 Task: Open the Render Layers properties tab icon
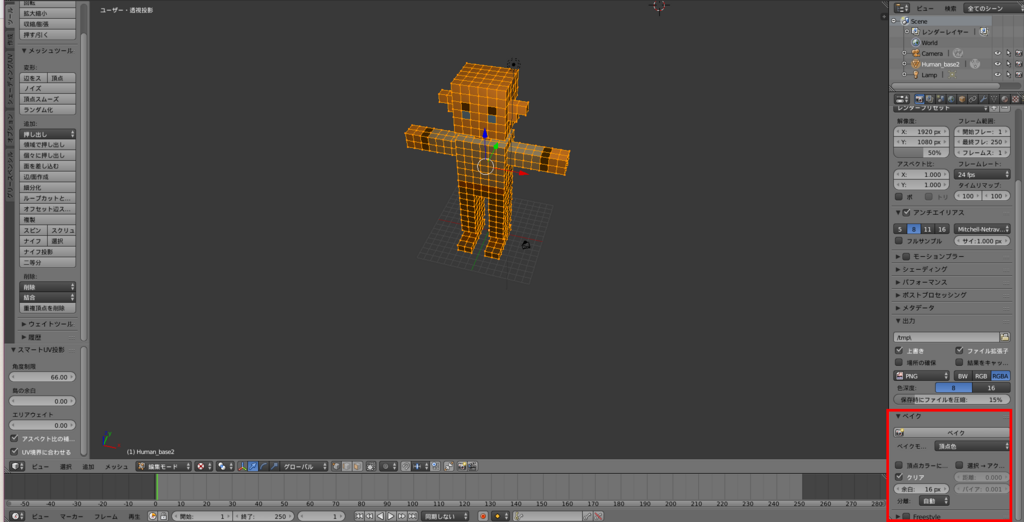tap(929, 99)
